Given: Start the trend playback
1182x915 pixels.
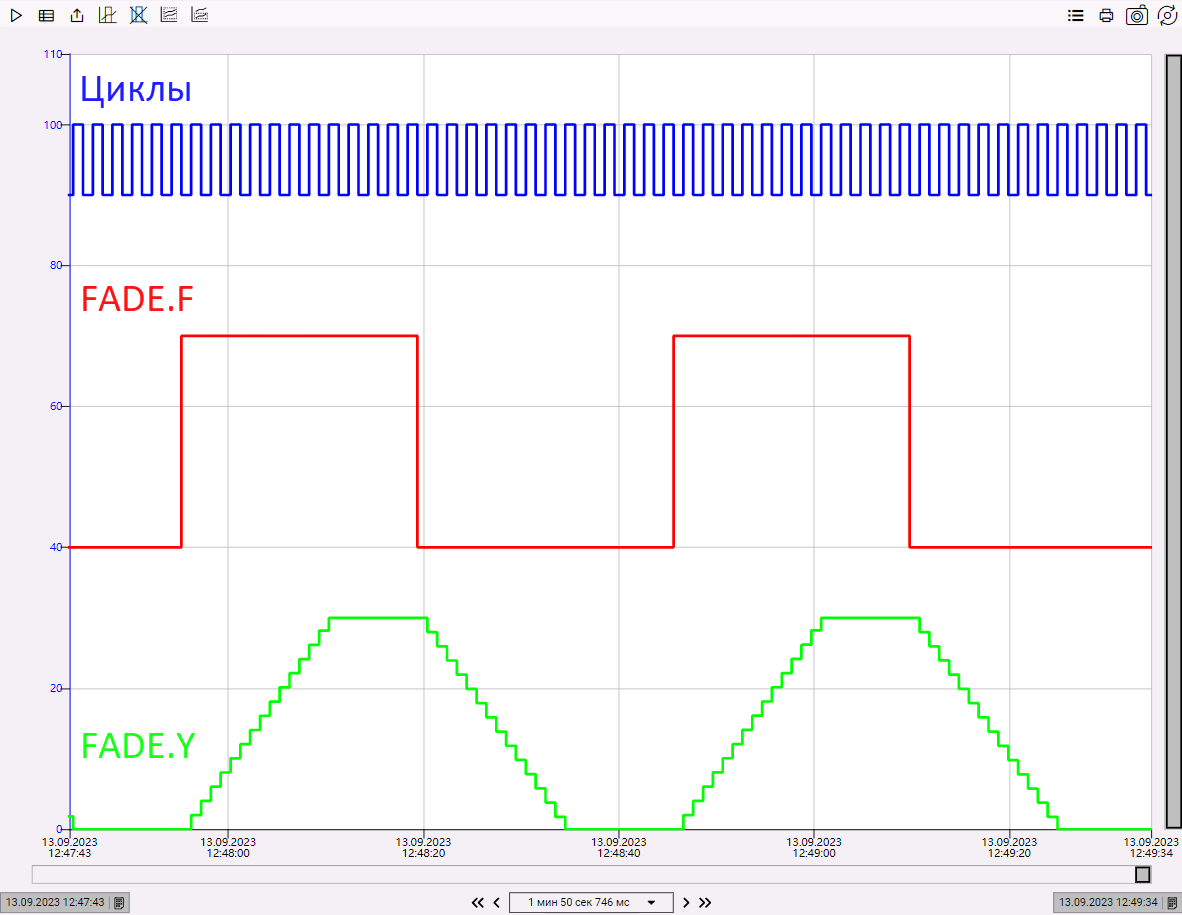Looking at the screenshot, I should pos(16,15).
